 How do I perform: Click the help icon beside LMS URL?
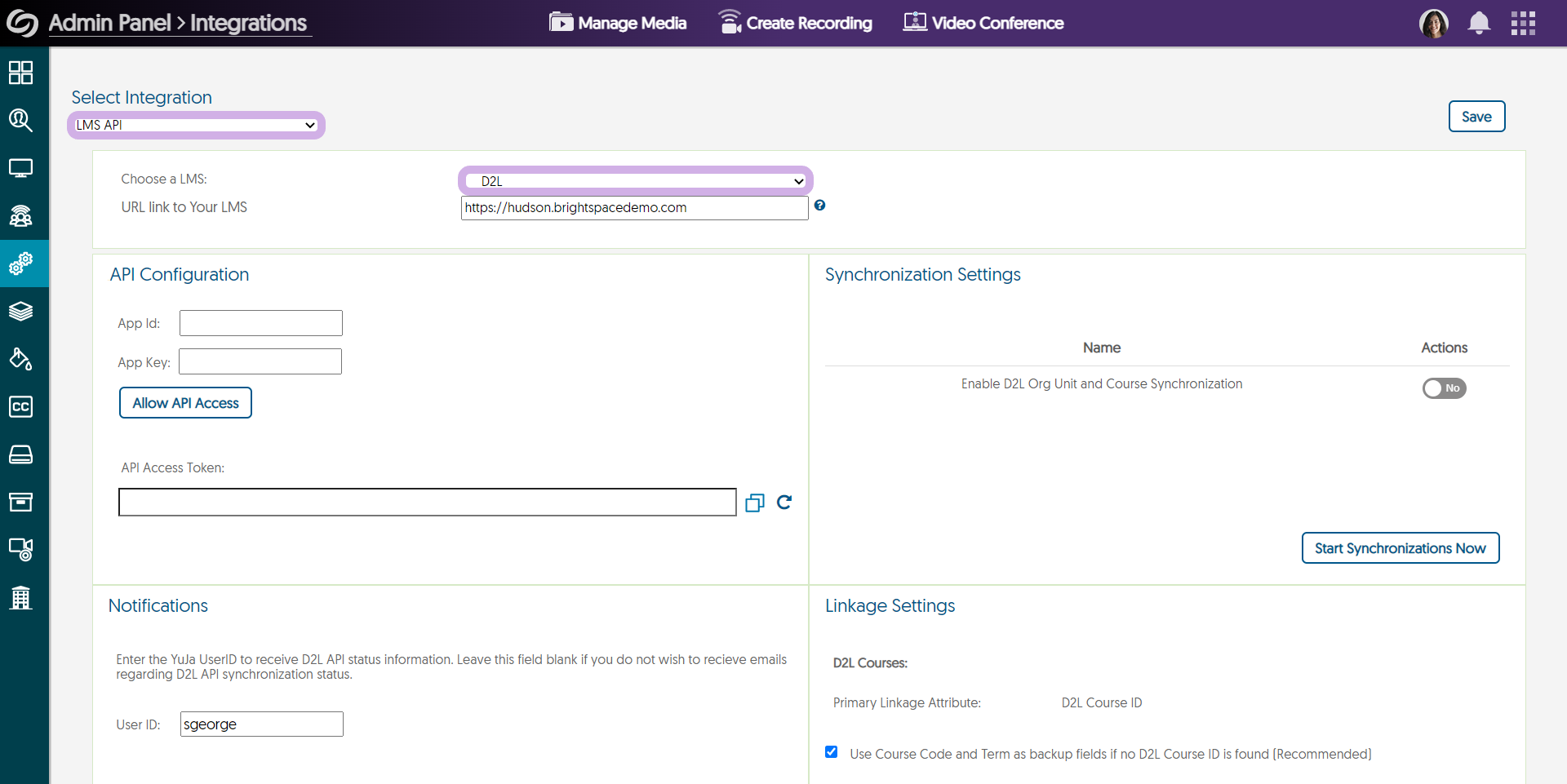tap(819, 206)
